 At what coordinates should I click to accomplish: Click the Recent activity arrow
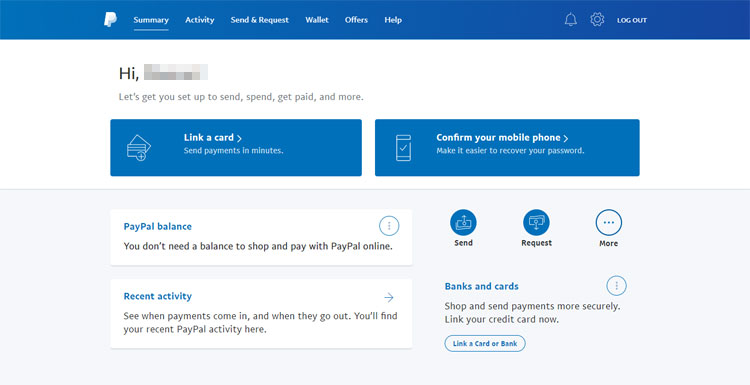[x=389, y=297]
